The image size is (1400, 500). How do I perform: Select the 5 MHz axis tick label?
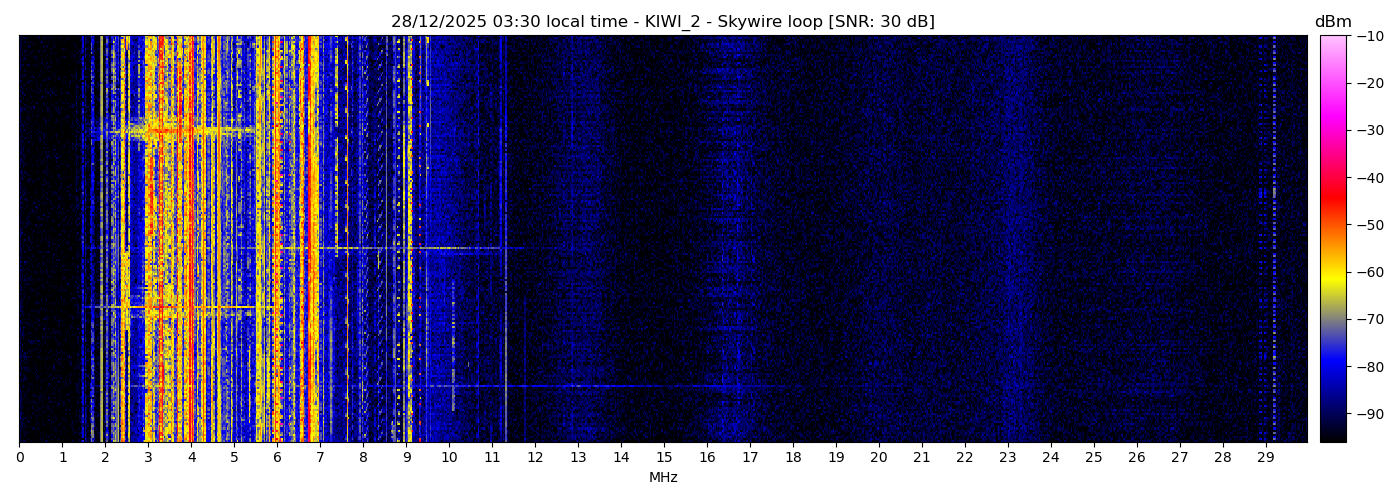[x=234, y=458]
